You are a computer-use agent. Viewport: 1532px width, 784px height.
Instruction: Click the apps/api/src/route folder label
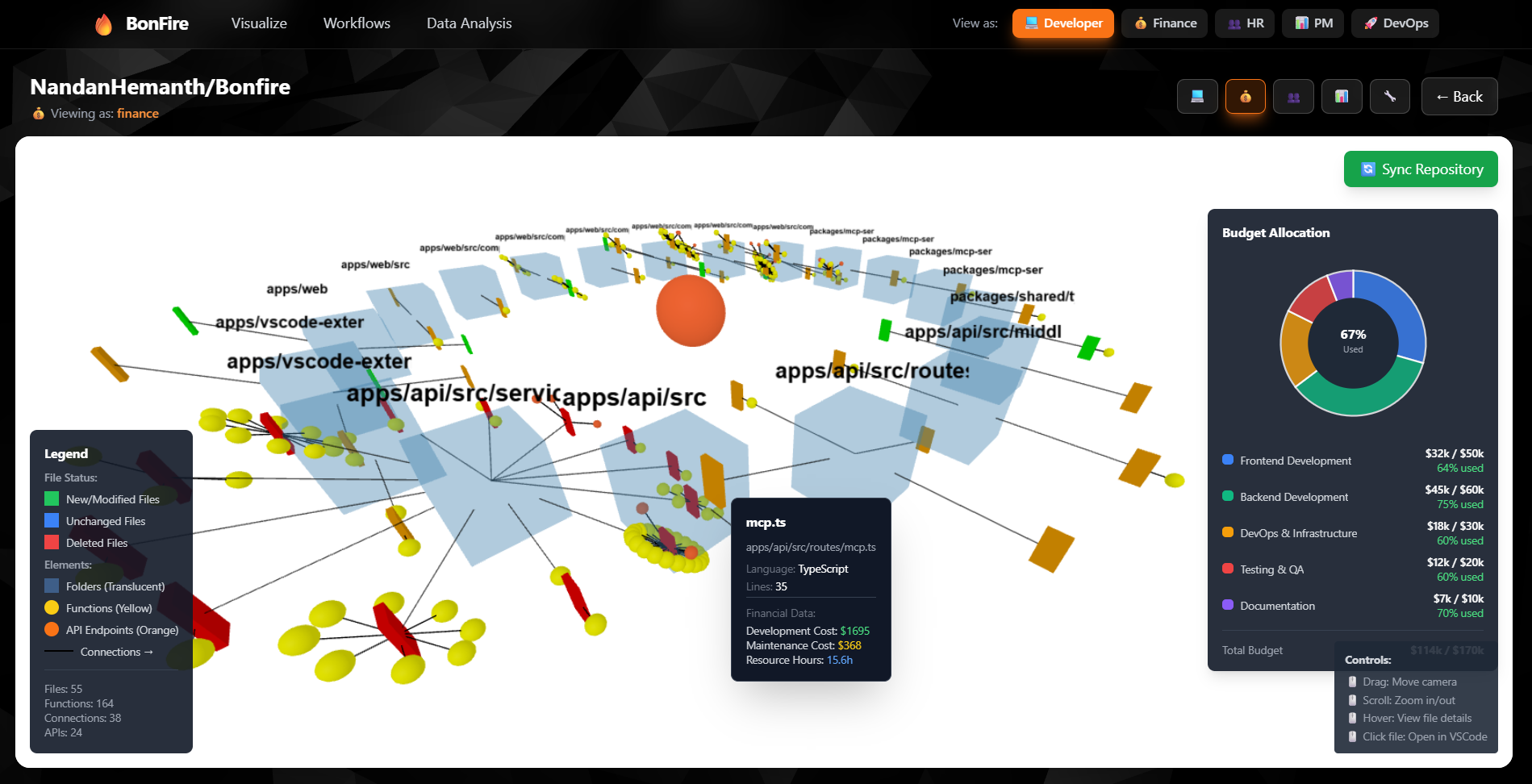872,371
